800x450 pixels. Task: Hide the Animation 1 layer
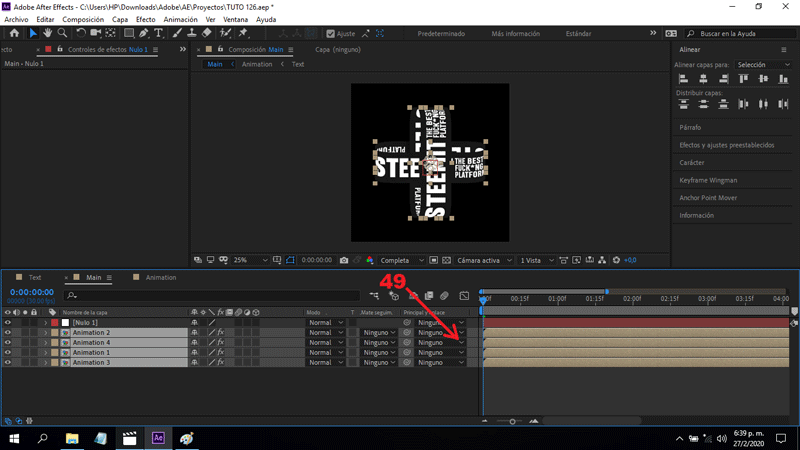pyautogui.click(x=7, y=353)
